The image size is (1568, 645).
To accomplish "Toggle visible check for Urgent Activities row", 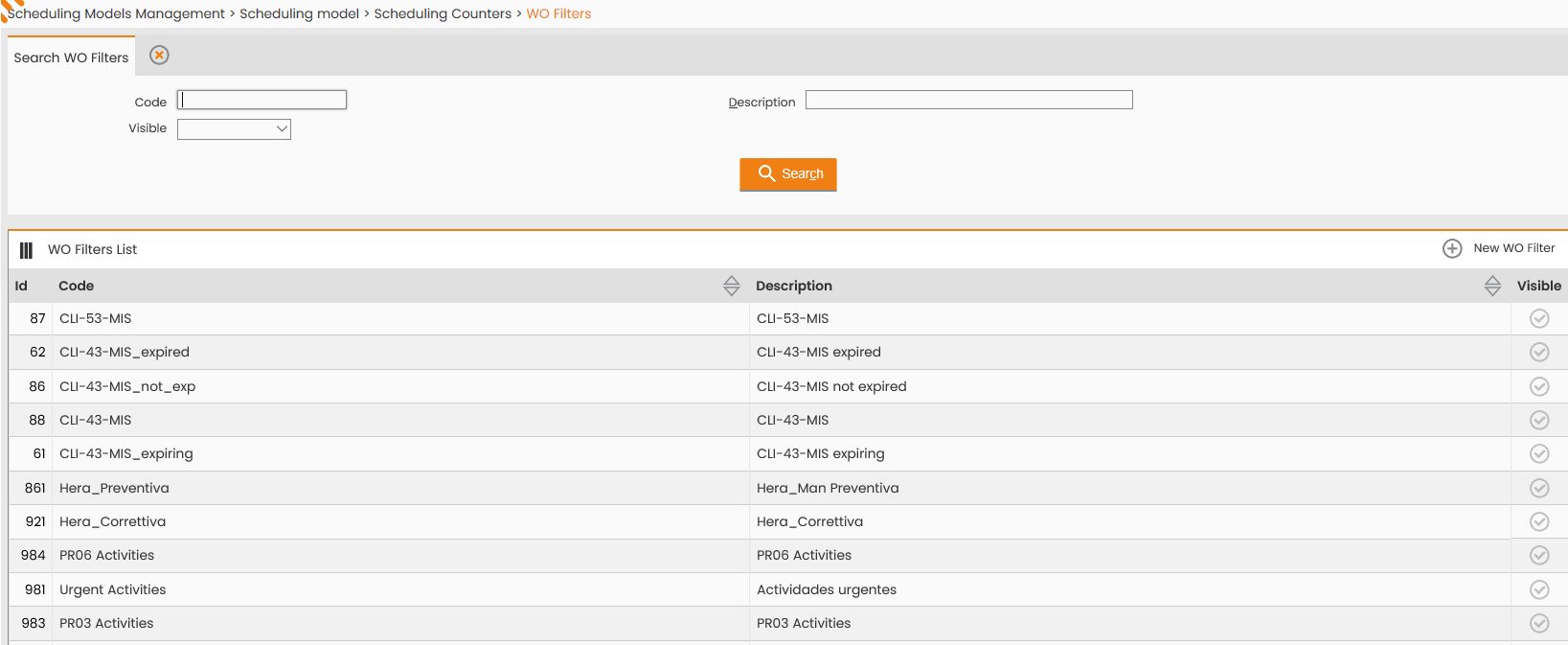I will tap(1539, 589).
